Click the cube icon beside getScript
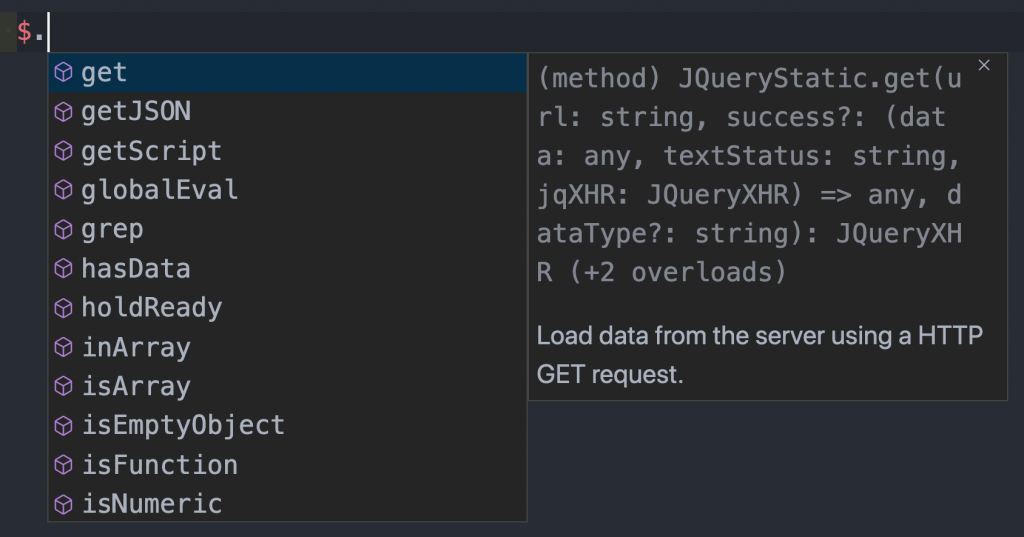 coord(64,151)
